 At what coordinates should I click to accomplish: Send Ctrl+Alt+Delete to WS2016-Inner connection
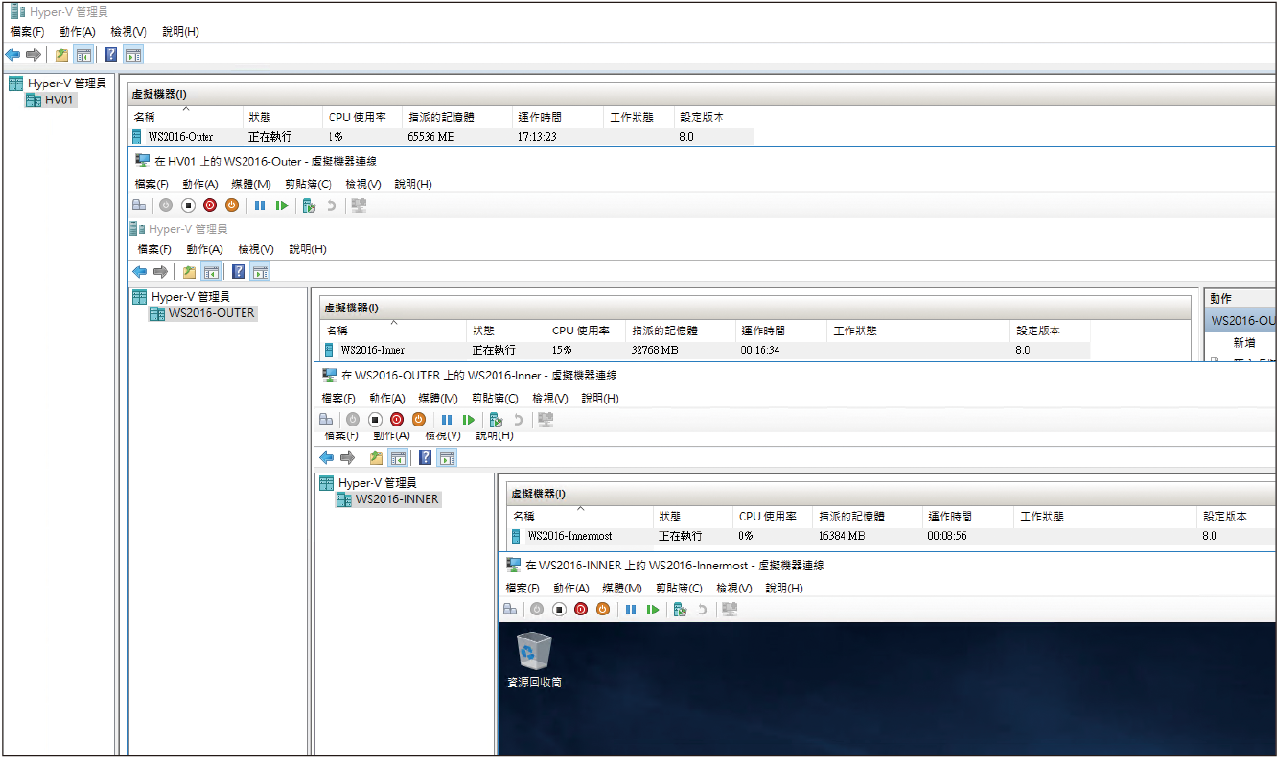pos(326,420)
